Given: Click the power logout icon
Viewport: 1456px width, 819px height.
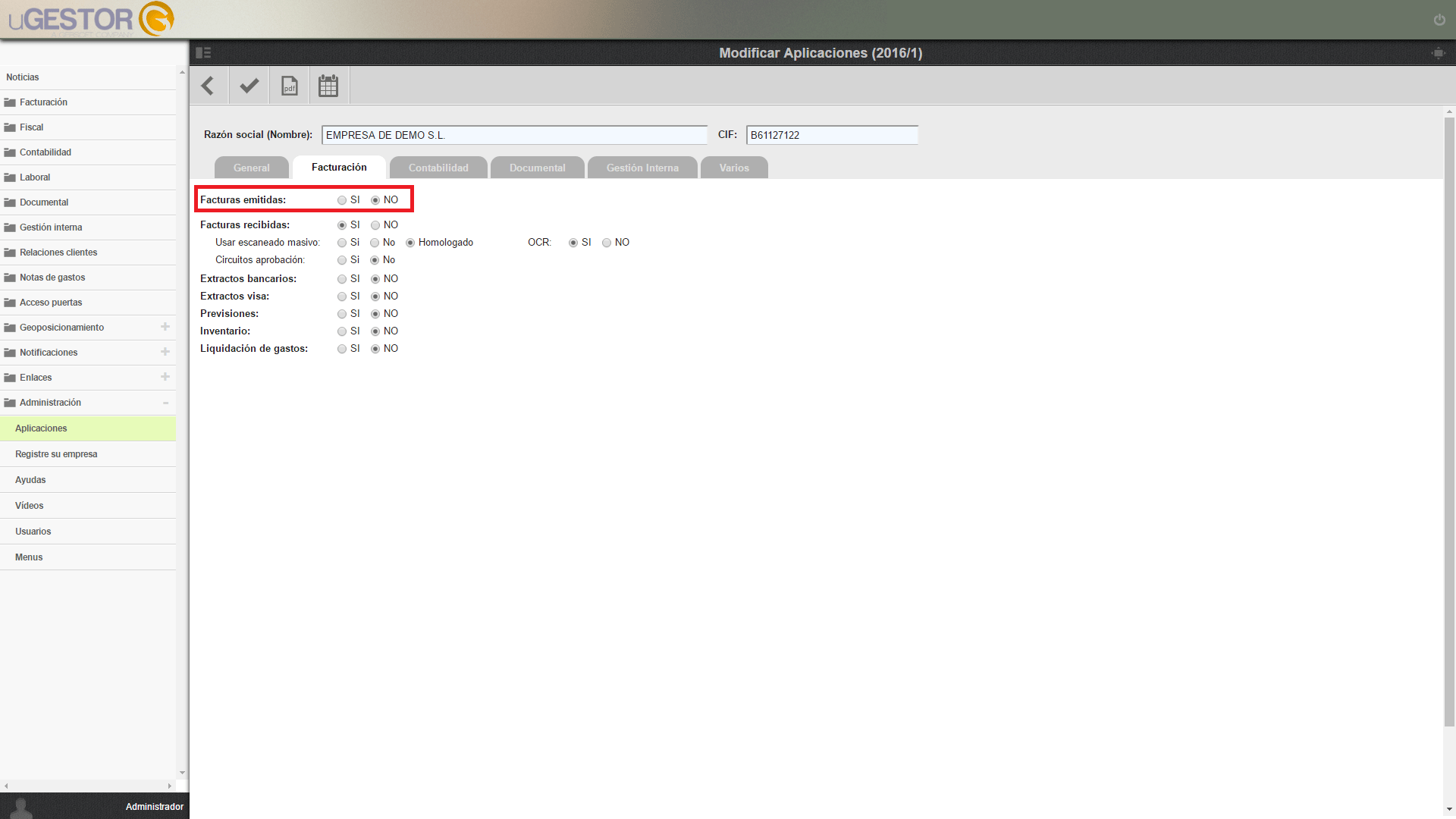Looking at the screenshot, I should point(1439,20).
